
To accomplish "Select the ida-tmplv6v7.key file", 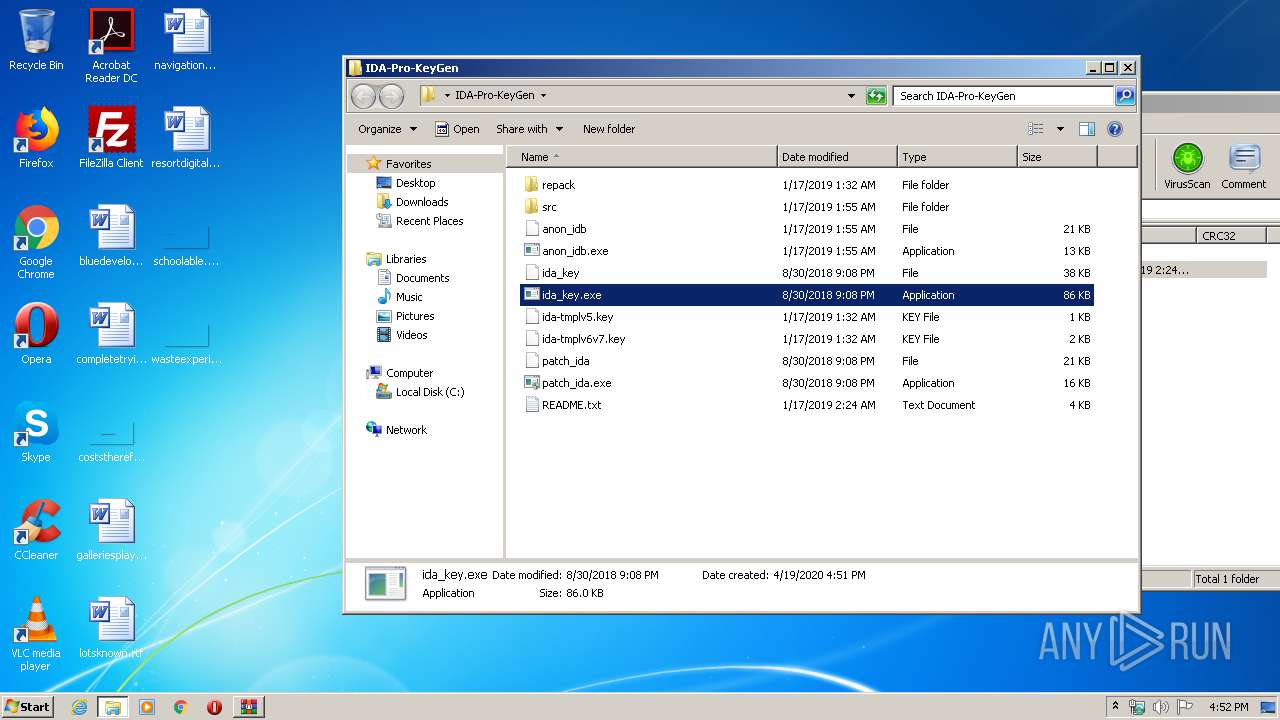I will [807, 339].
